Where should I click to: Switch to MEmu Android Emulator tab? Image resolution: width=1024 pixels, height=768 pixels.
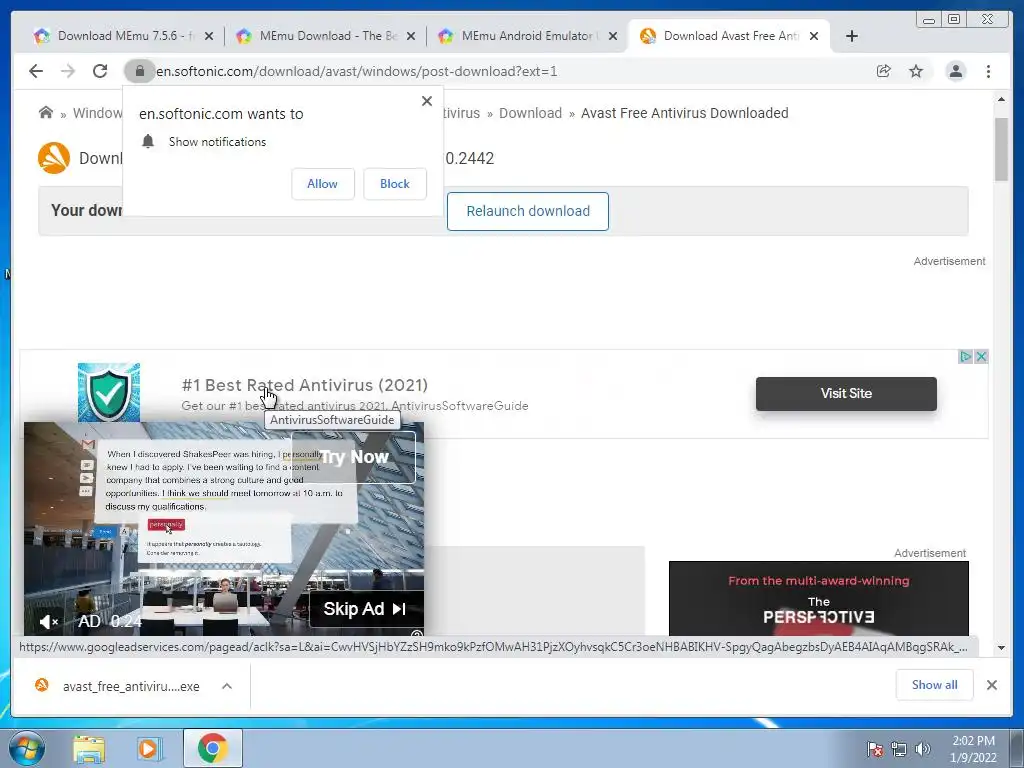(x=528, y=36)
